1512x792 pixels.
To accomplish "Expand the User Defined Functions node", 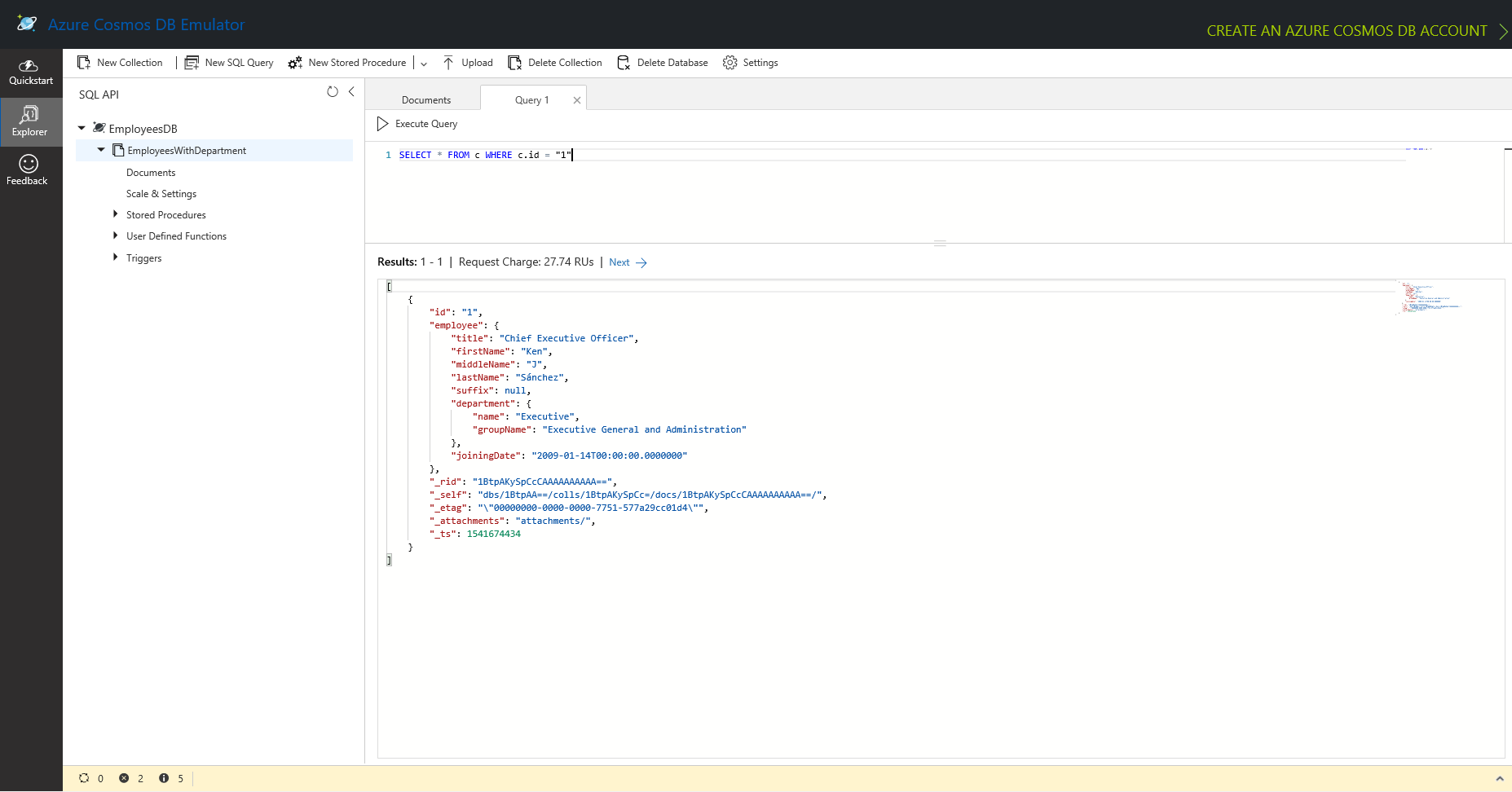I will tap(115, 235).
